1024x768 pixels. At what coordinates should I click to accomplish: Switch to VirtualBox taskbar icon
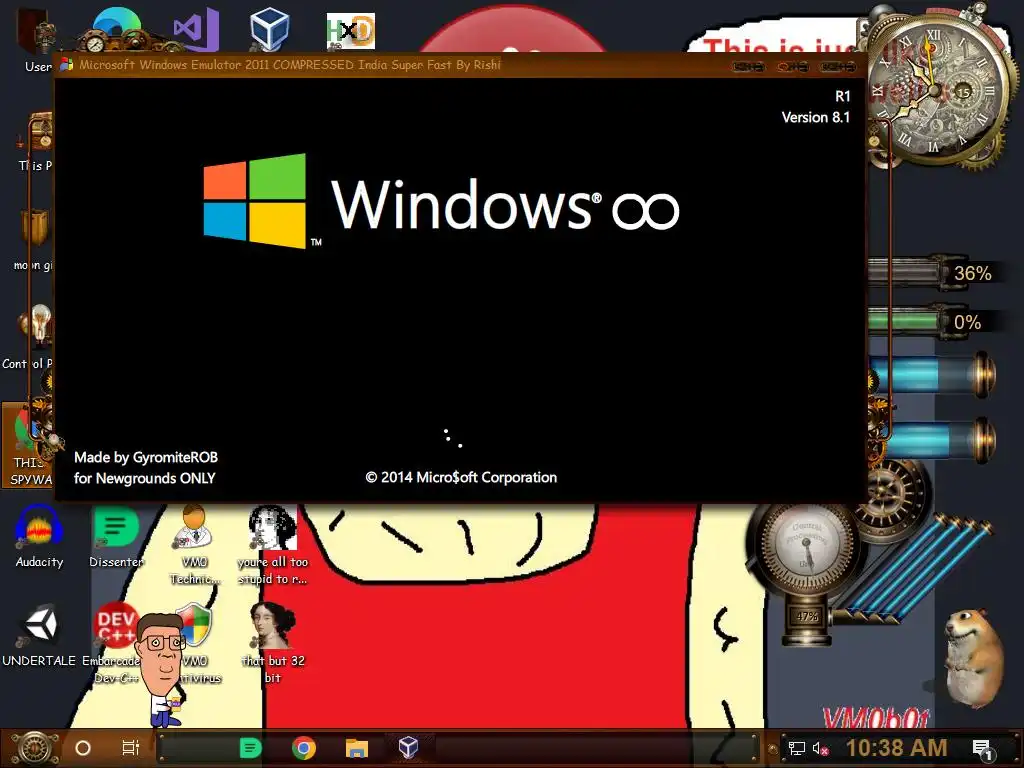(409, 747)
